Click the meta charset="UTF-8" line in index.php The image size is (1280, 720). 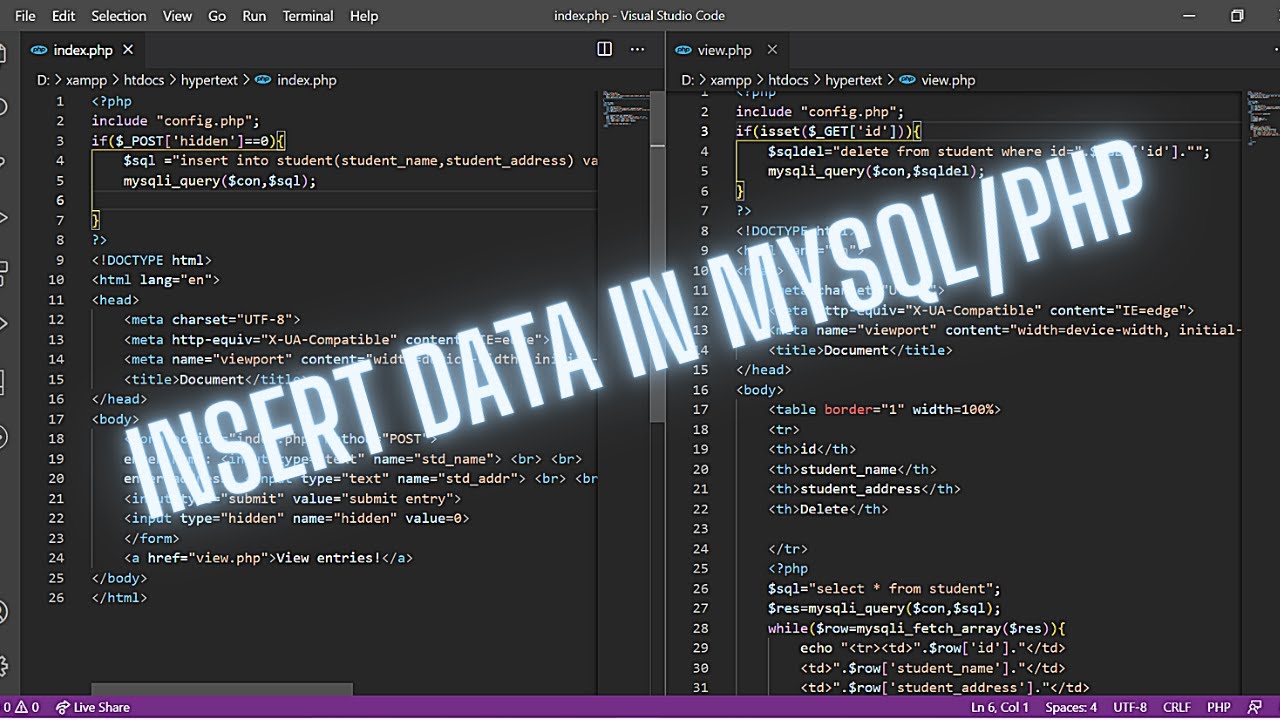pyautogui.click(x=212, y=320)
